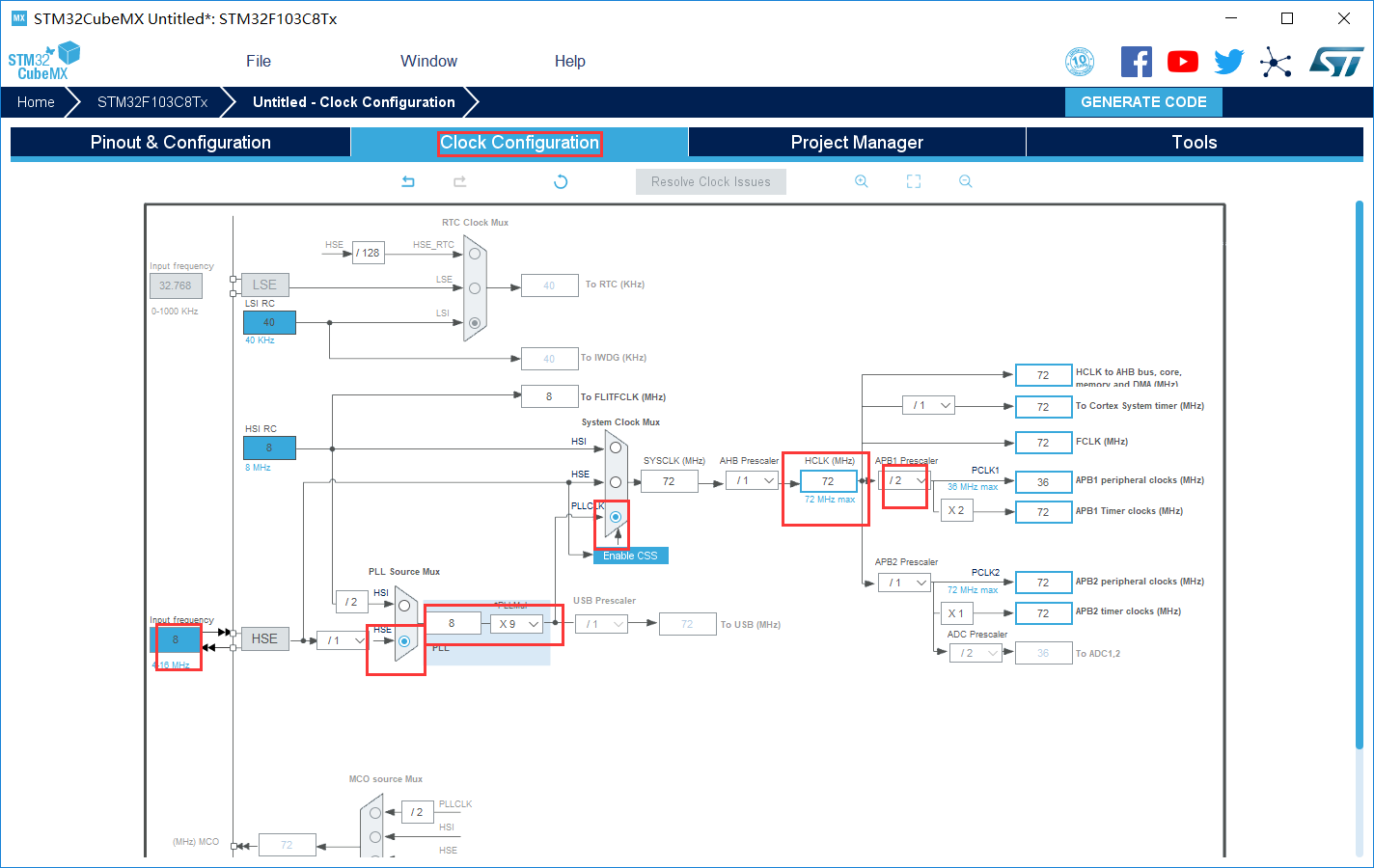Click the ST logo icon
Viewport: 1374px width, 868px height.
click(x=1336, y=62)
